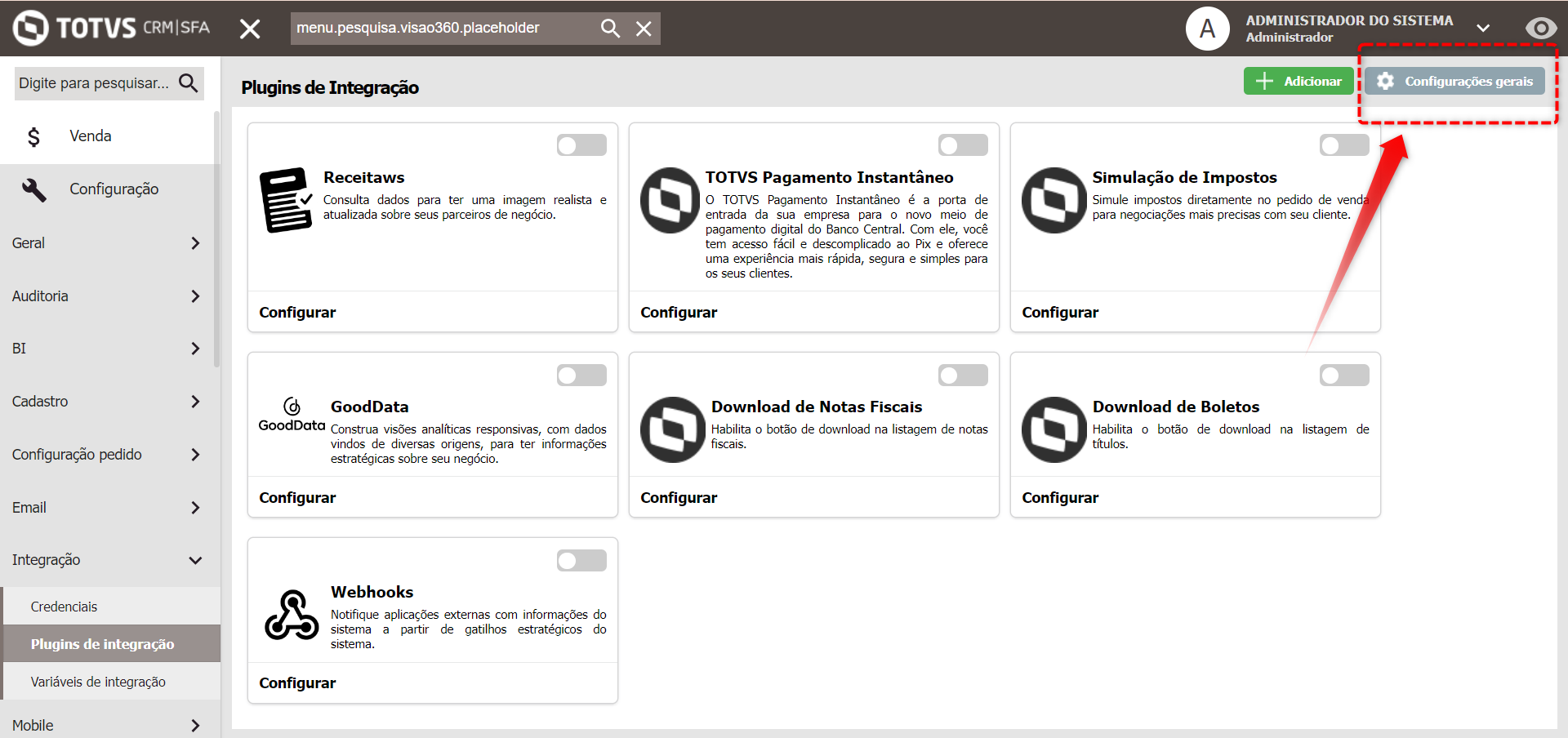Click the Webhooks card title
The width and height of the screenshot is (1568, 738).
tap(372, 592)
